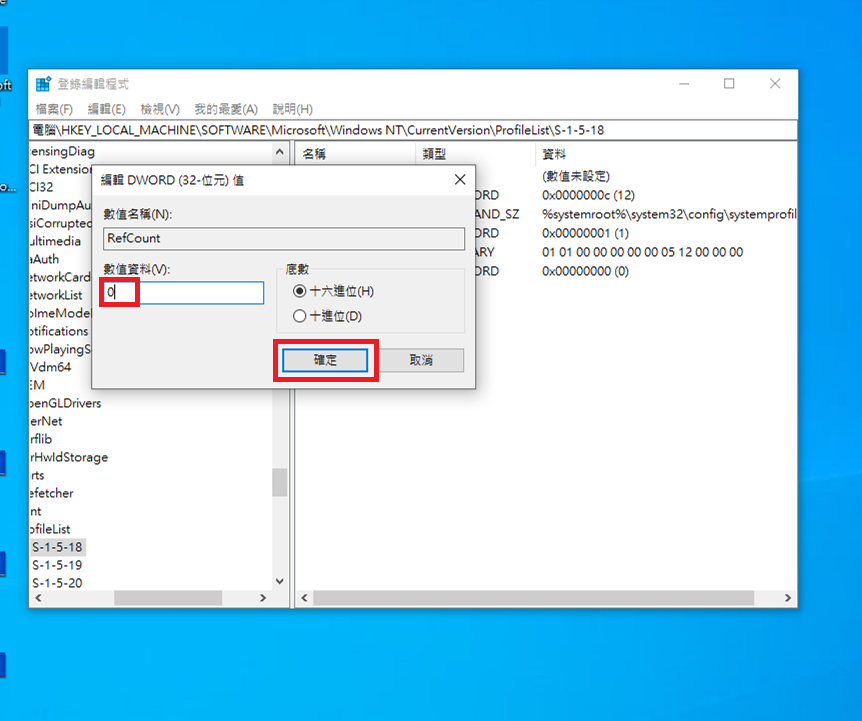Click the tree pane scroll-right arrow
The height and width of the screenshot is (721, 862).
click(264, 598)
